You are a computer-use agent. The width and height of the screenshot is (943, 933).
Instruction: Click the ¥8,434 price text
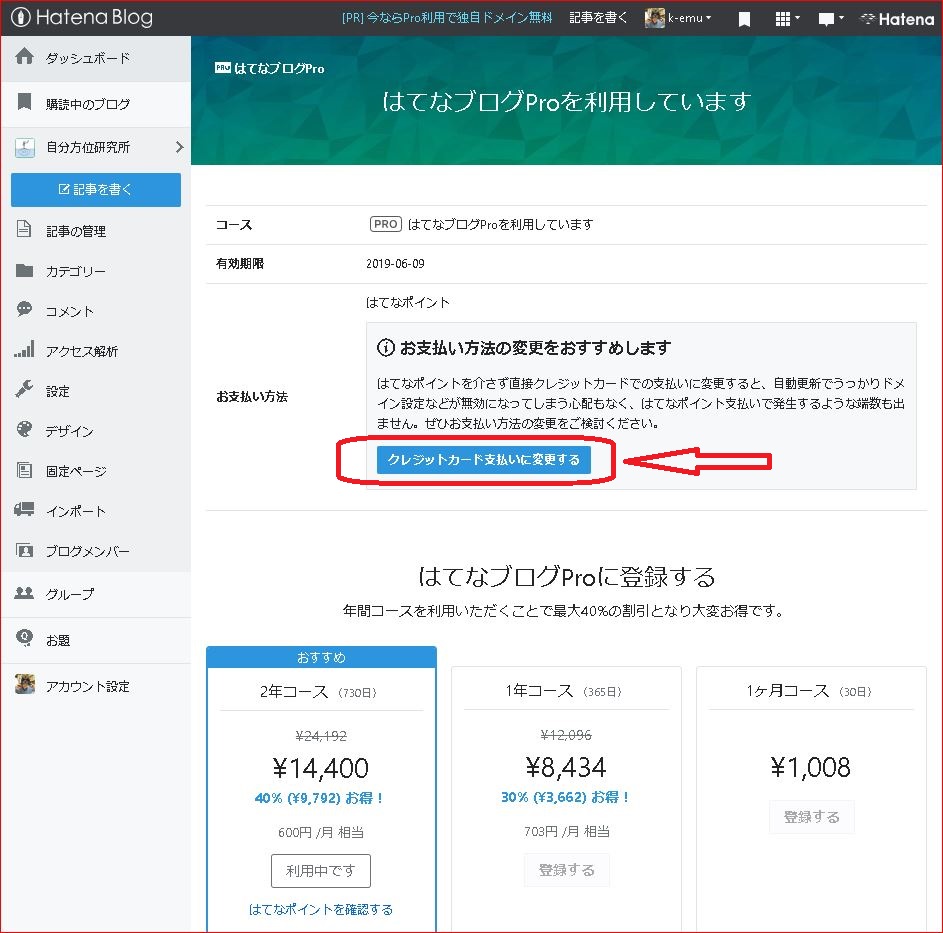(566, 767)
